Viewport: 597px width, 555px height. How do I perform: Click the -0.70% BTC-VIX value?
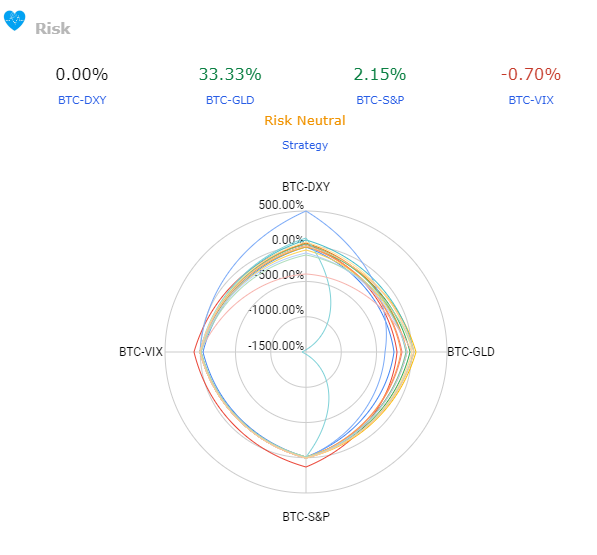[x=531, y=74]
